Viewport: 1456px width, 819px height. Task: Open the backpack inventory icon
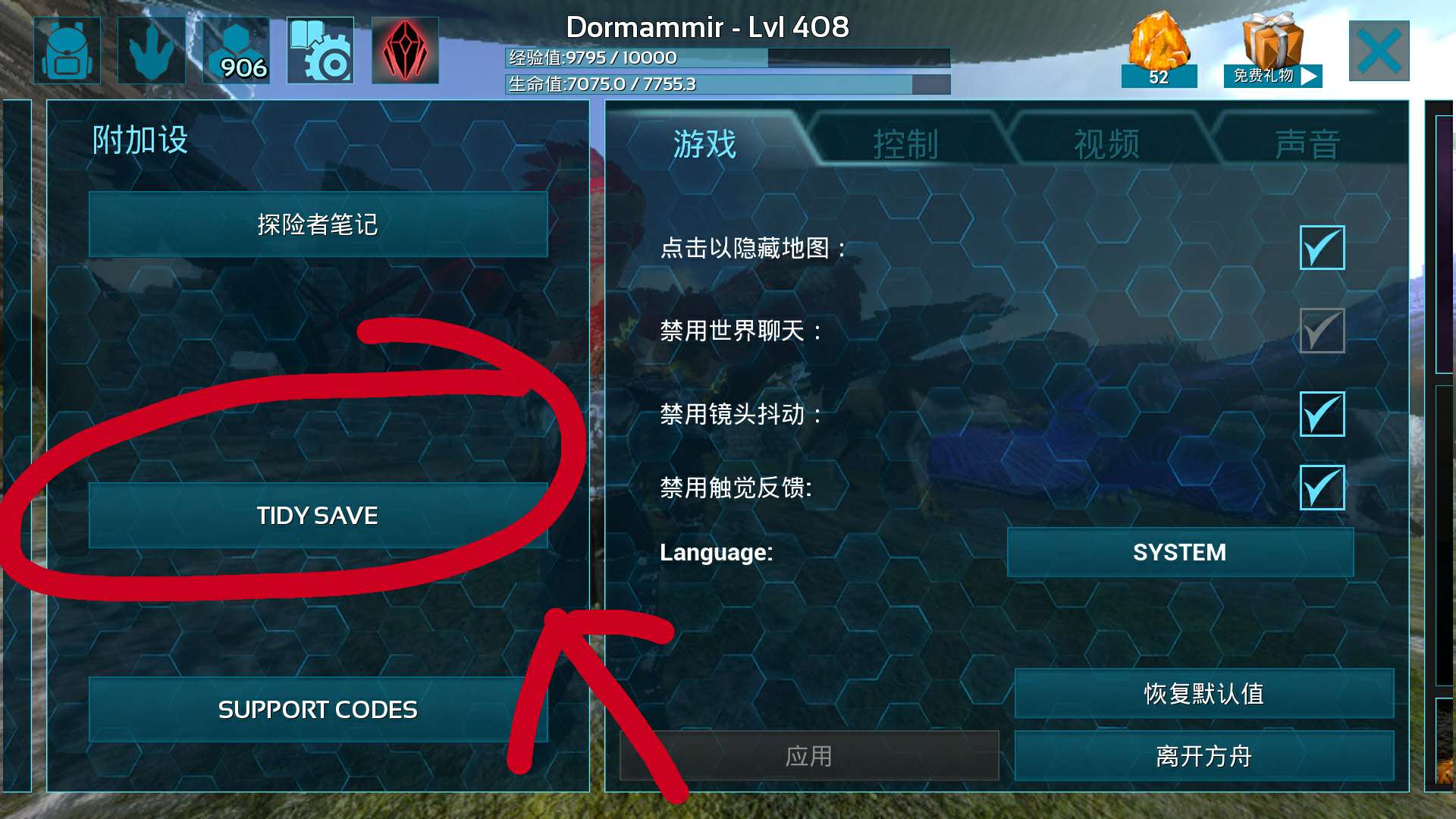click(x=67, y=50)
